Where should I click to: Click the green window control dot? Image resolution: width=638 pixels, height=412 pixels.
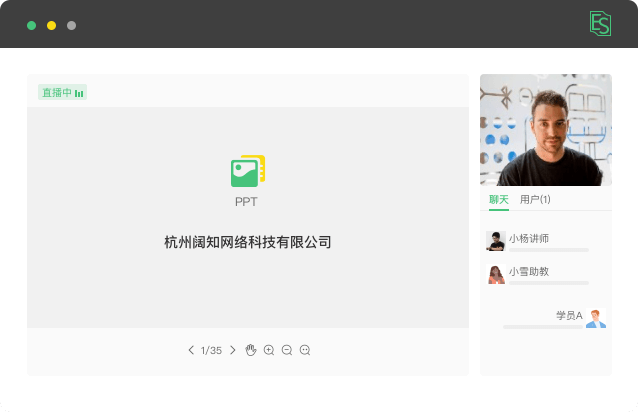coord(31,26)
